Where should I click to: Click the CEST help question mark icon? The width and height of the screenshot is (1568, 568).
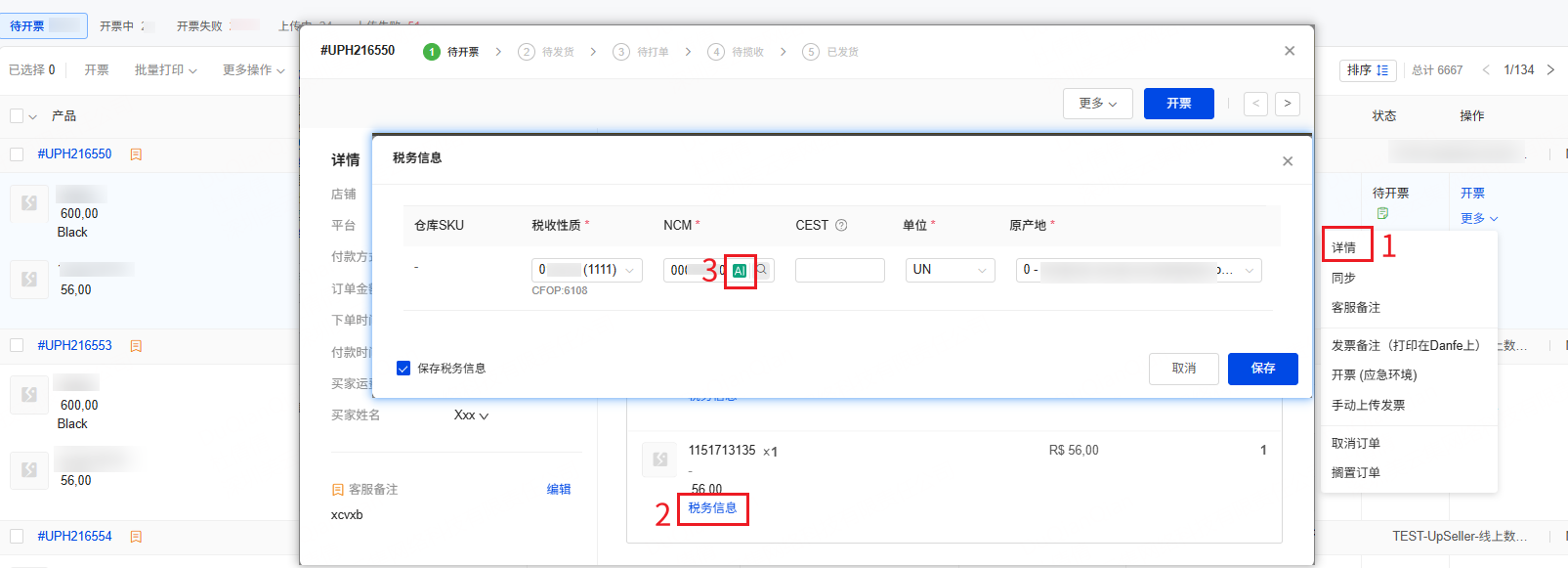point(841,225)
